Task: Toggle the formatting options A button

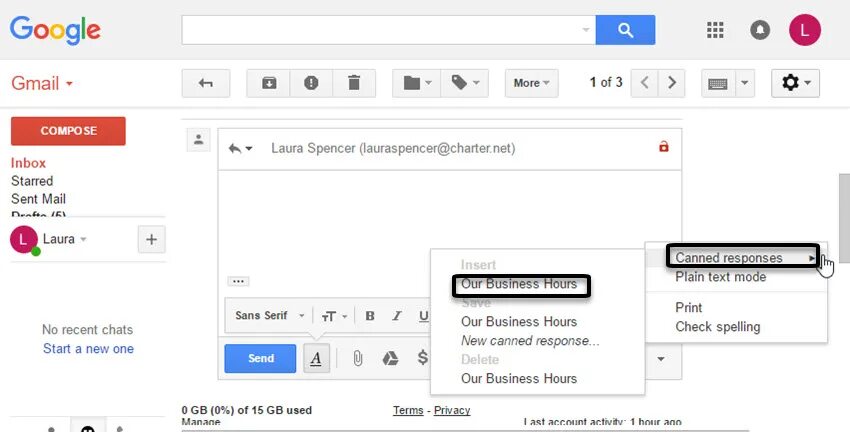Action: [x=316, y=358]
